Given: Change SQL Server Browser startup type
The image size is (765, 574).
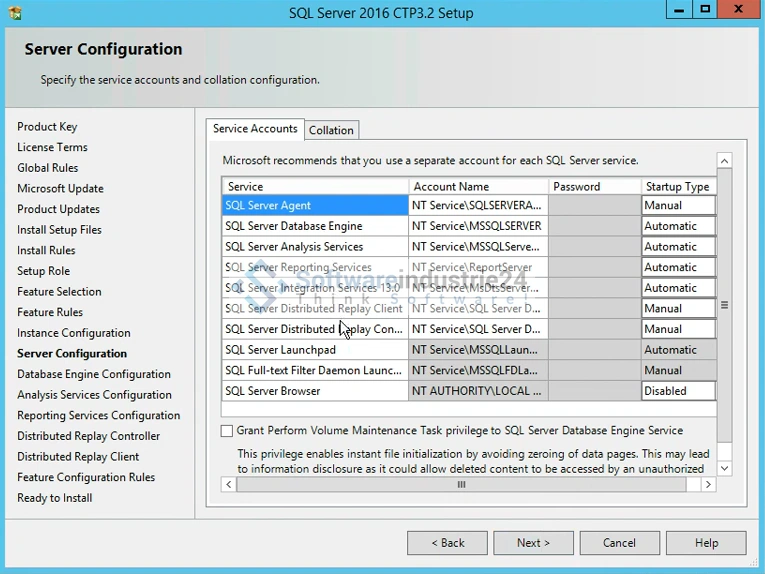Looking at the screenshot, I should click(x=678, y=391).
